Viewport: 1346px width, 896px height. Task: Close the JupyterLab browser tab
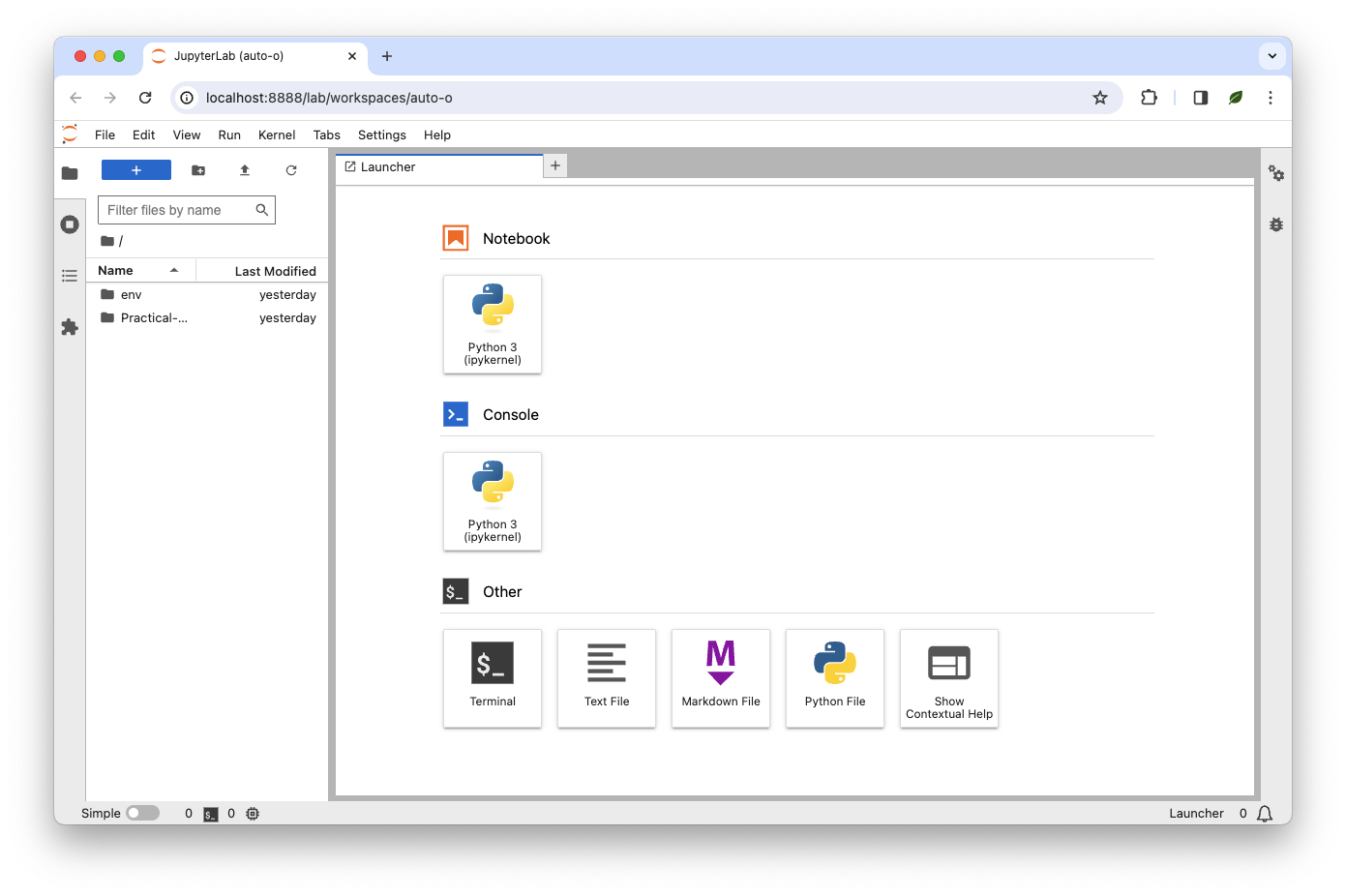coord(352,56)
